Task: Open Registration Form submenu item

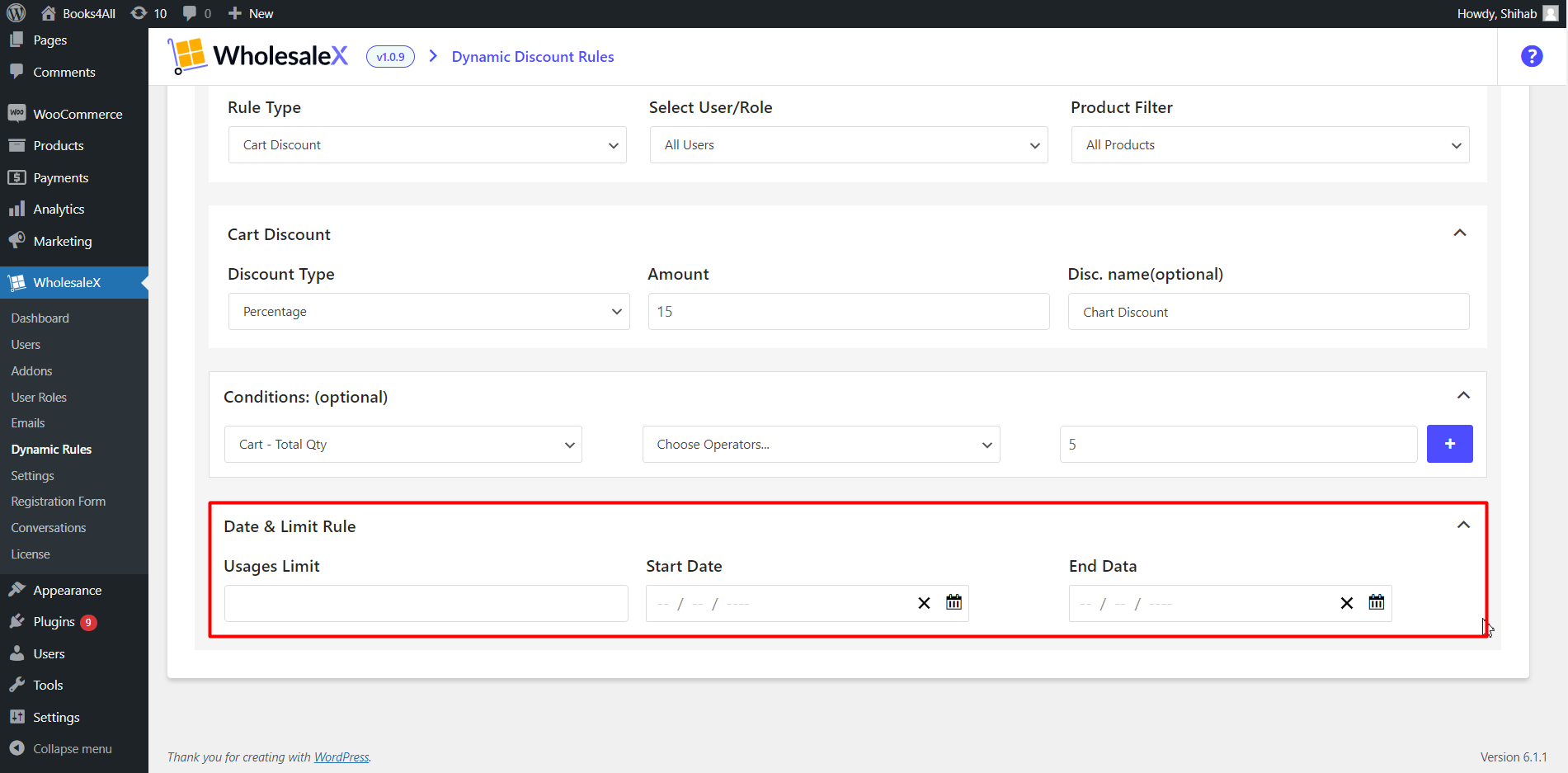Action: click(x=59, y=501)
